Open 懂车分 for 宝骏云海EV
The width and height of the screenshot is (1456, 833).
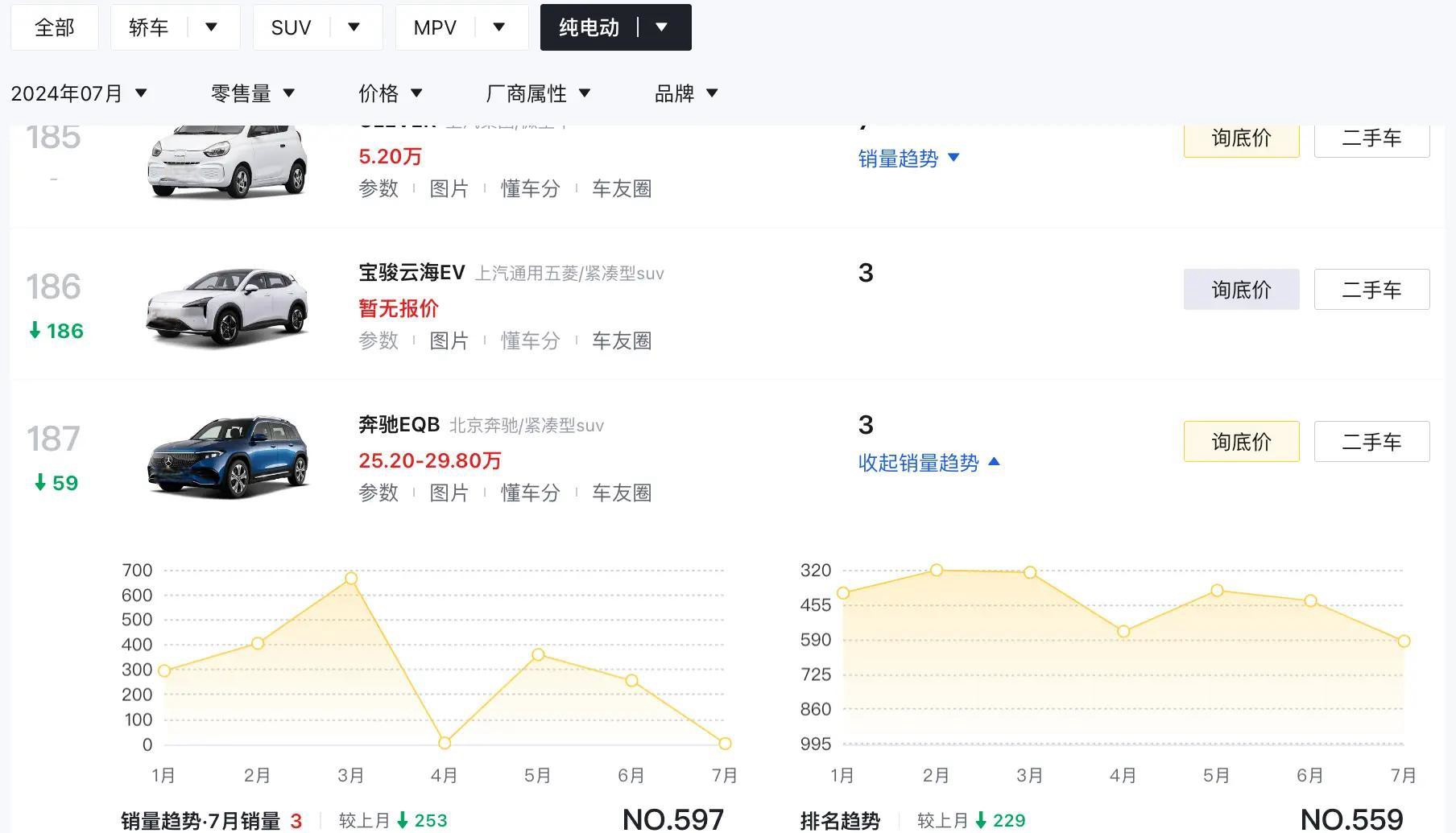530,340
